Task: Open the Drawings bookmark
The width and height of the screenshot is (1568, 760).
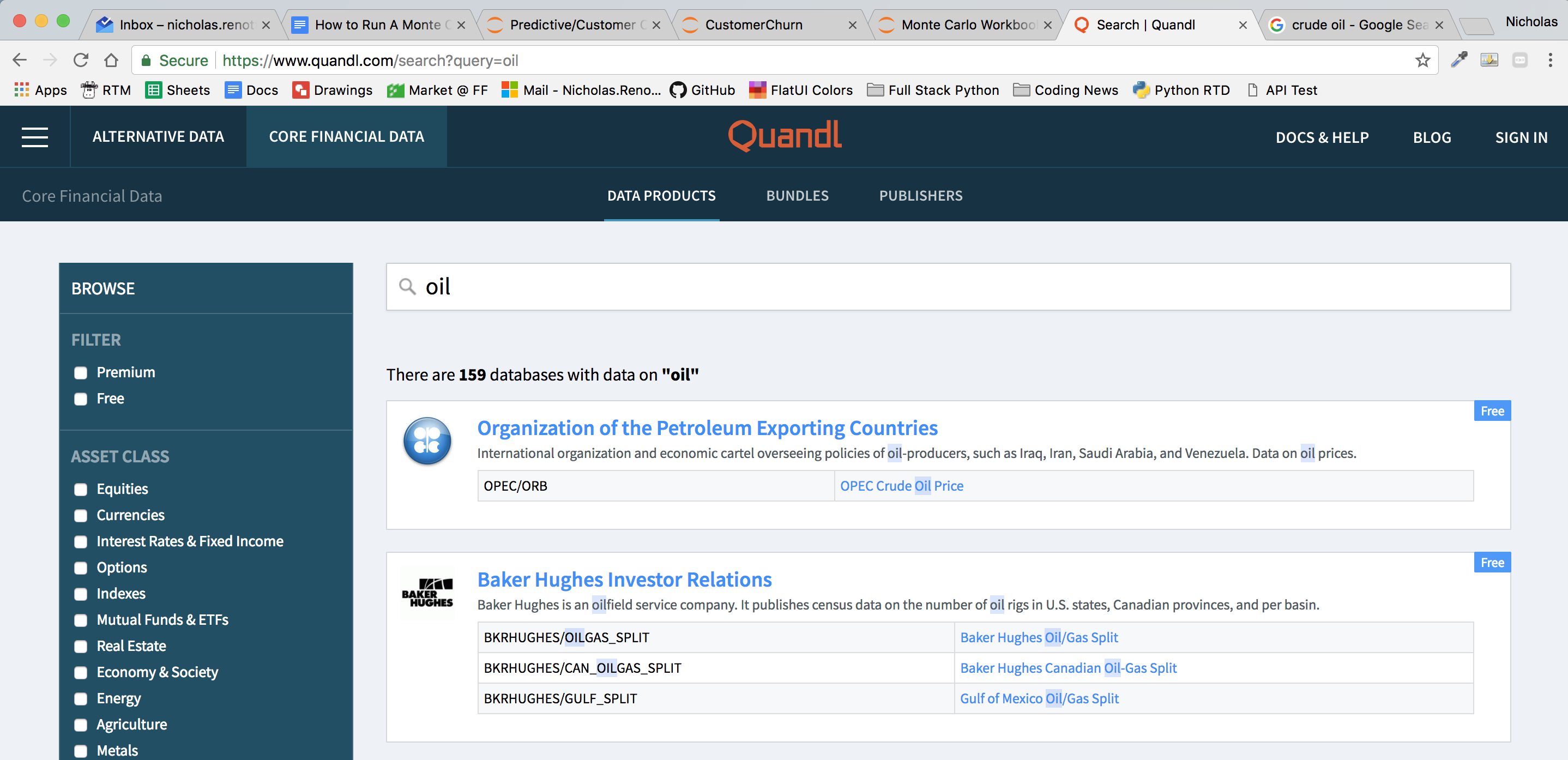Action: click(333, 90)
